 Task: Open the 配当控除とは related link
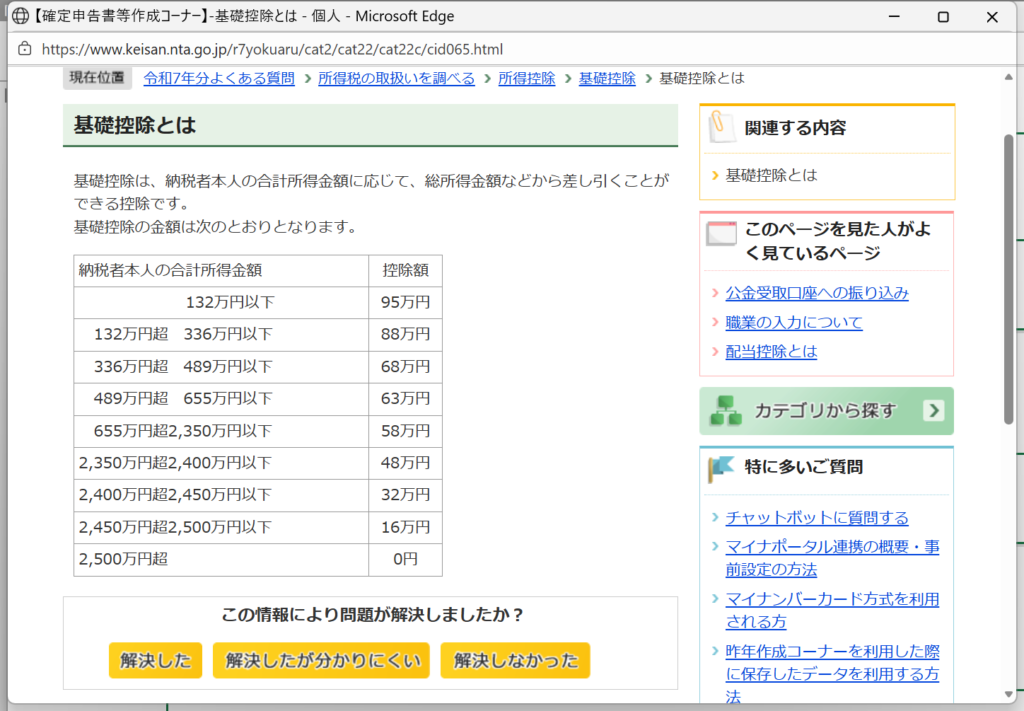click(771, 351)
